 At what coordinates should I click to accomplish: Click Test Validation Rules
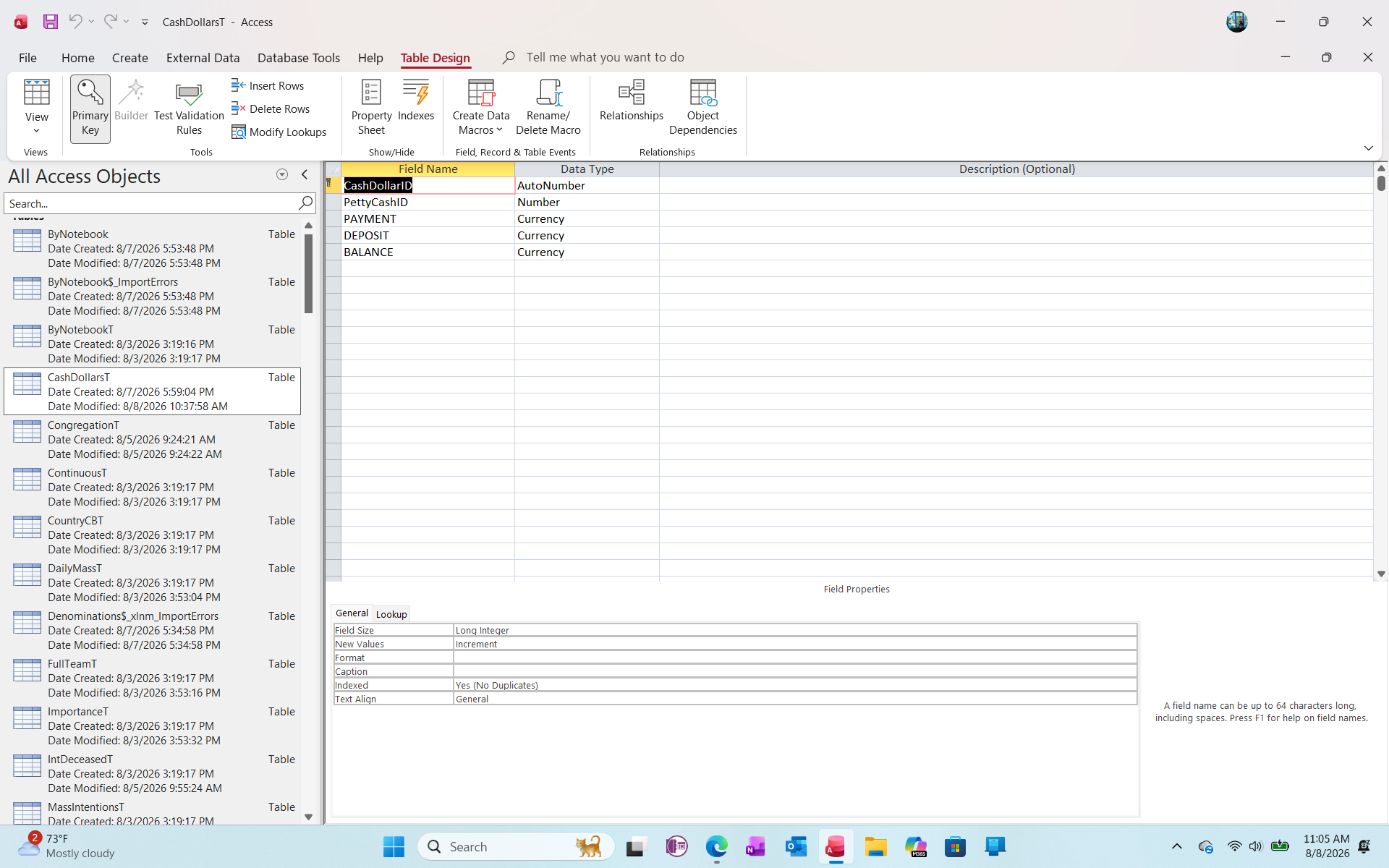[189, 109]
